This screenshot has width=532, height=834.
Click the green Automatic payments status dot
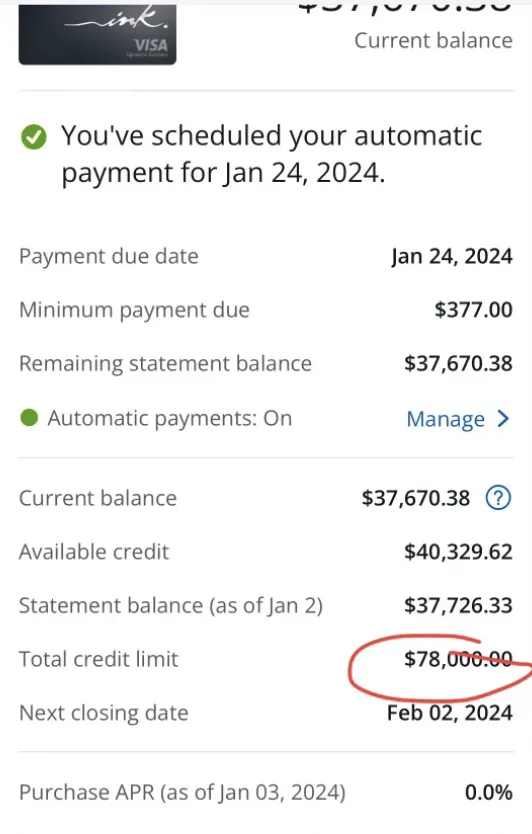click(29, 418)
